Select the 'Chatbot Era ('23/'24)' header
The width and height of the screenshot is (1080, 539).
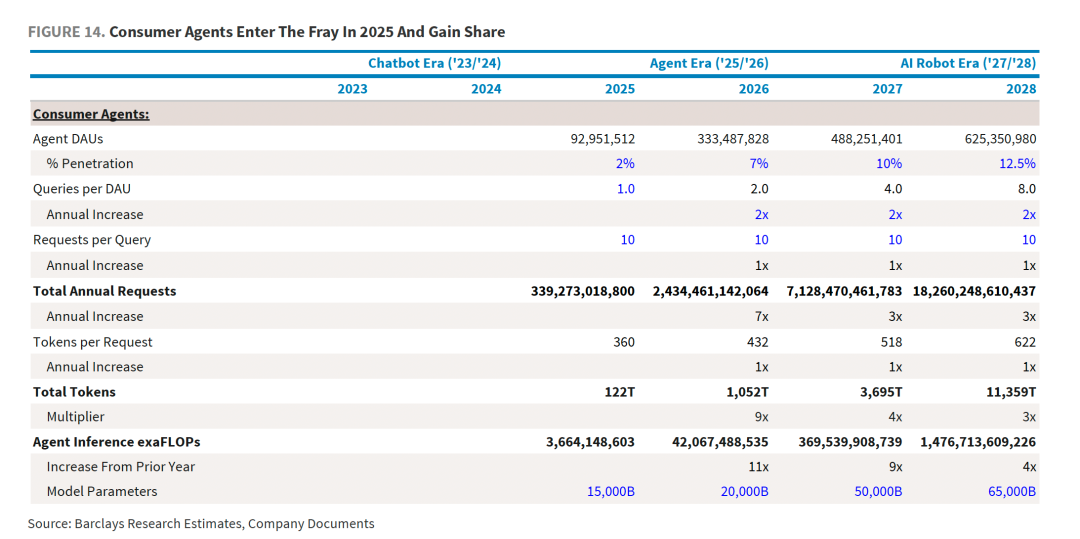point(435,63)
